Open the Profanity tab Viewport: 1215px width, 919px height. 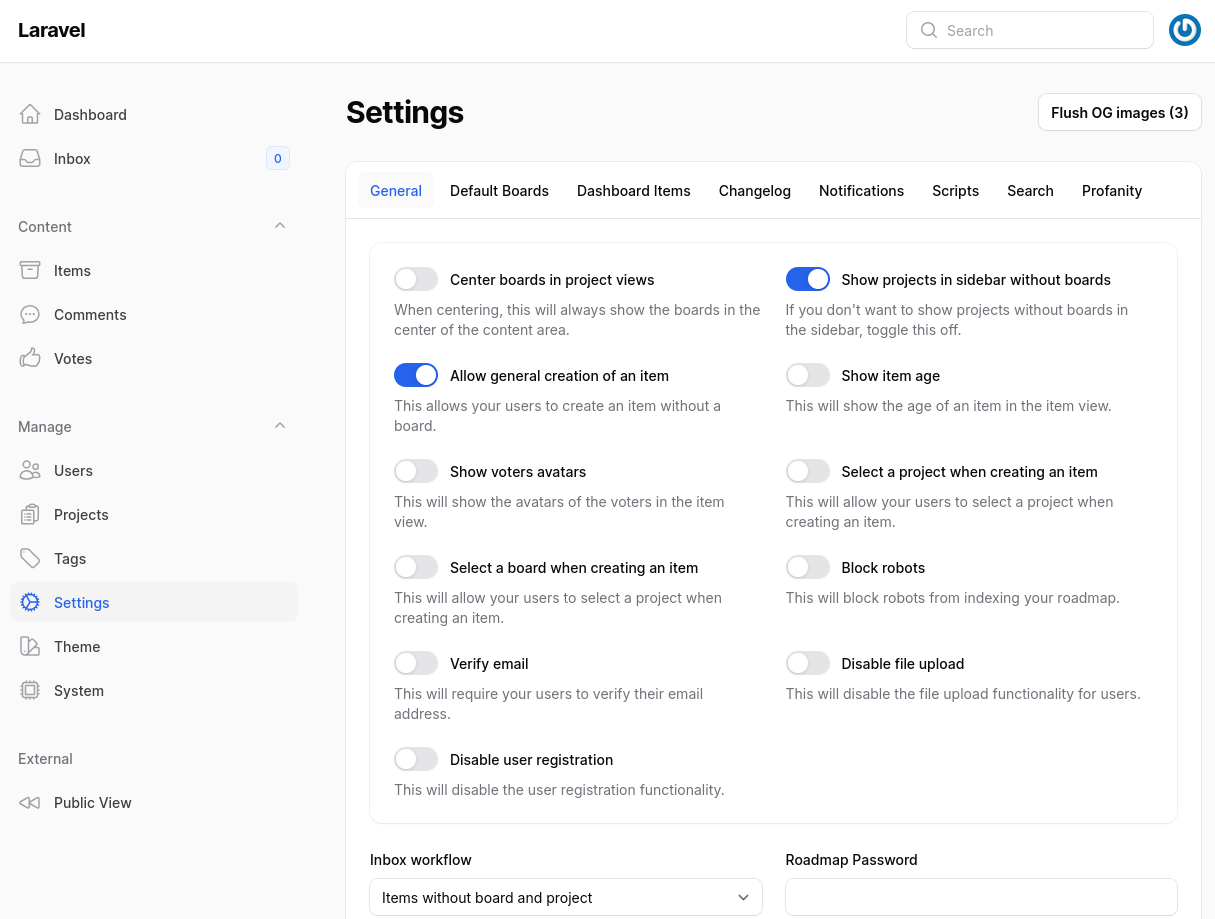click(1112, 190)
